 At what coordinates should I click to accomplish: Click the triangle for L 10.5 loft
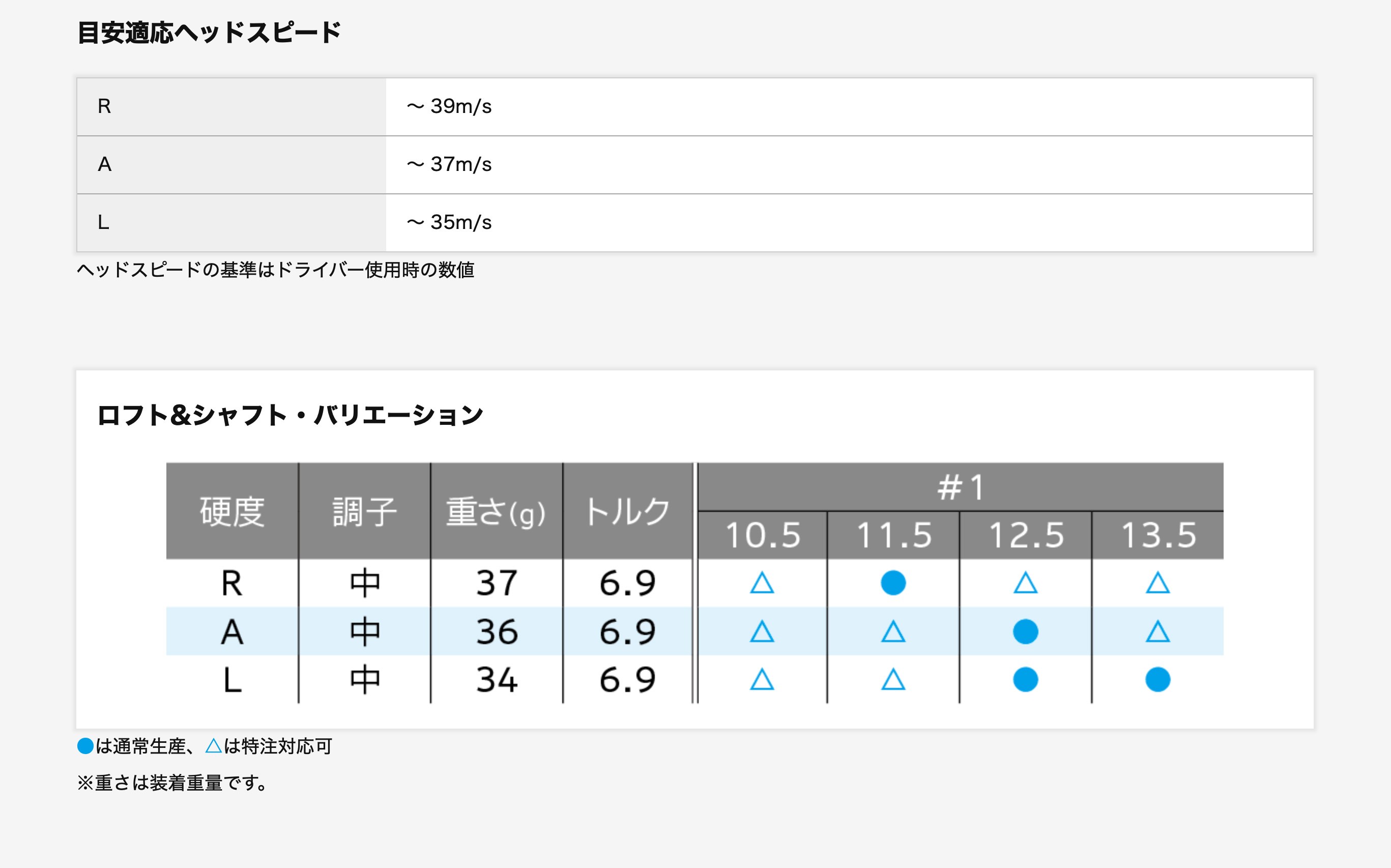762,680
